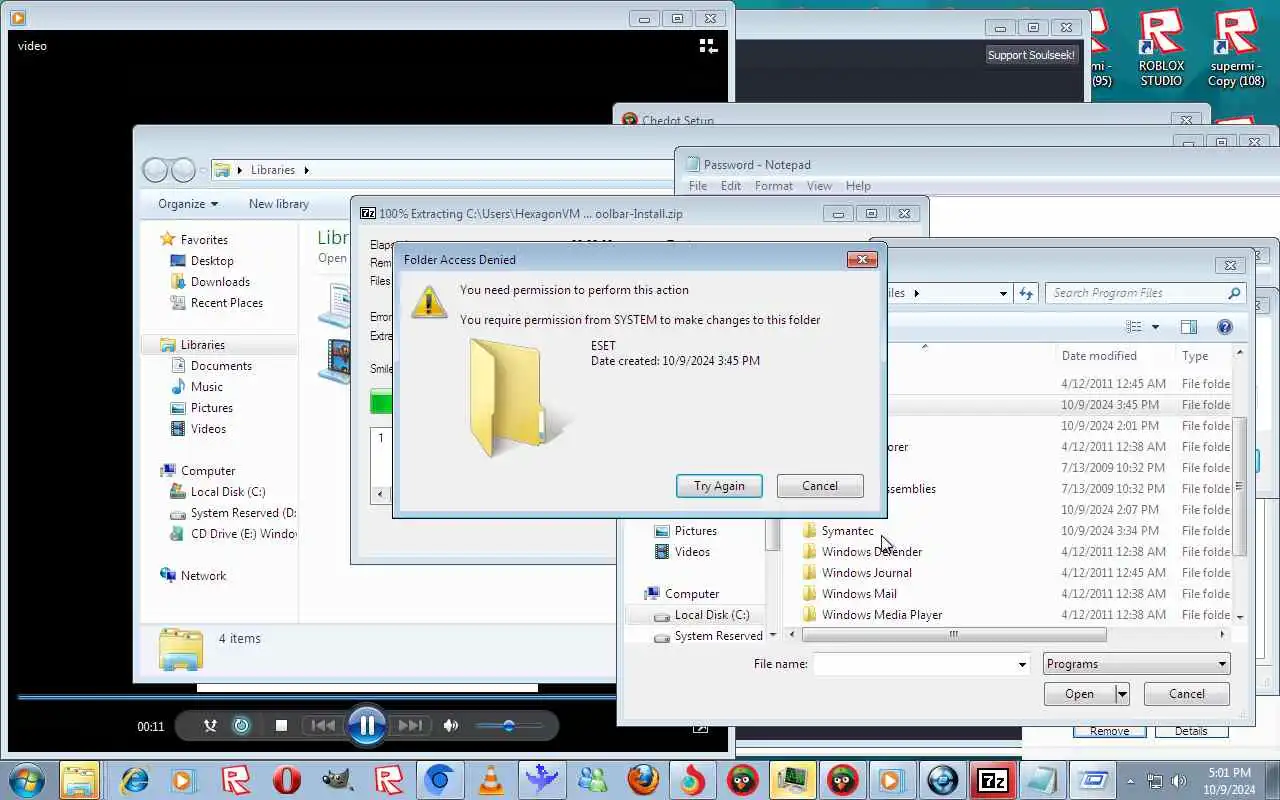Open File menu in Notepad

pyautogui.click(x=698, y=186)
